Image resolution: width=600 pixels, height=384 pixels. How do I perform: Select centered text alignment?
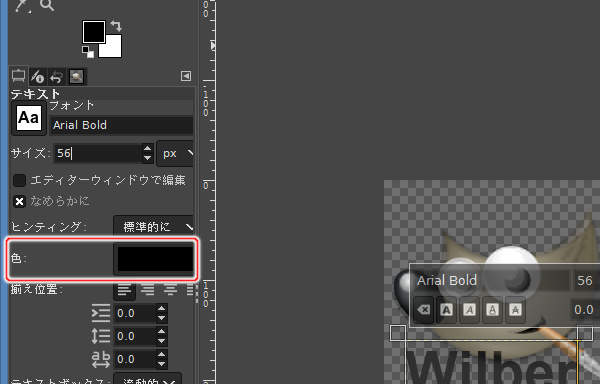(170, 290)
